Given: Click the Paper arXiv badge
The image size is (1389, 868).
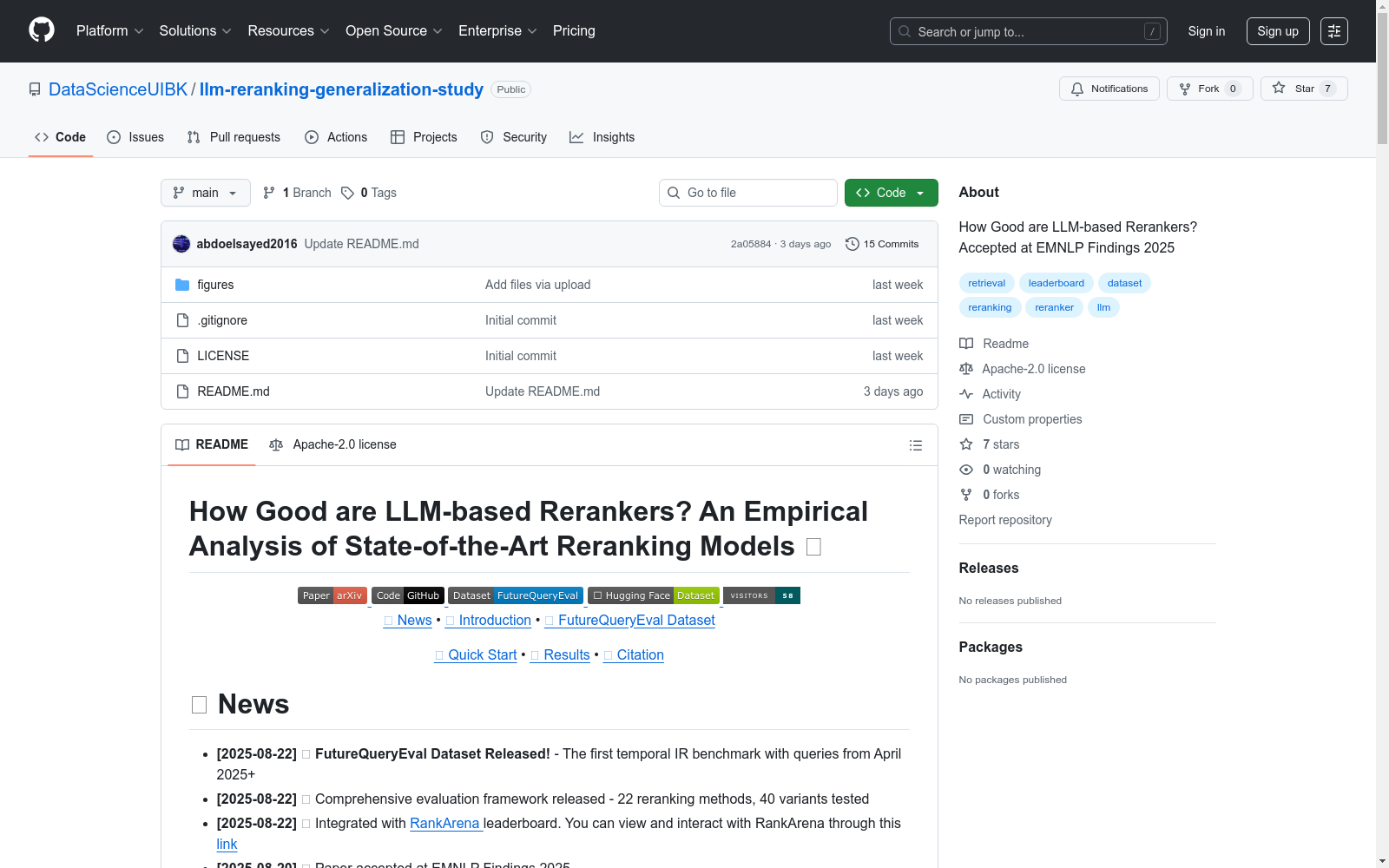Looking at the screenshot, I should coord(332,595).
